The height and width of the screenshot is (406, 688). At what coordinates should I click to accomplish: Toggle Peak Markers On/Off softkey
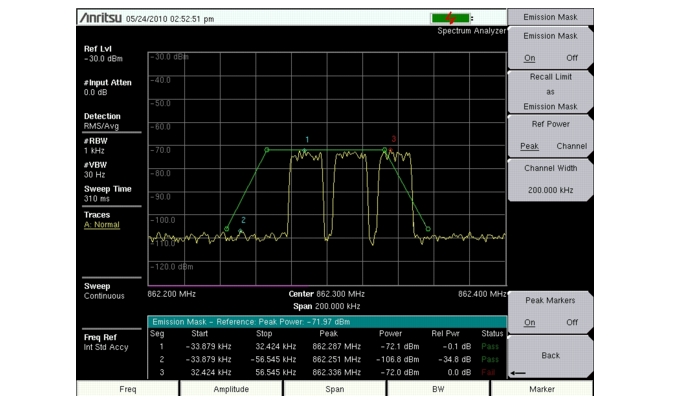tap(550, 312)
